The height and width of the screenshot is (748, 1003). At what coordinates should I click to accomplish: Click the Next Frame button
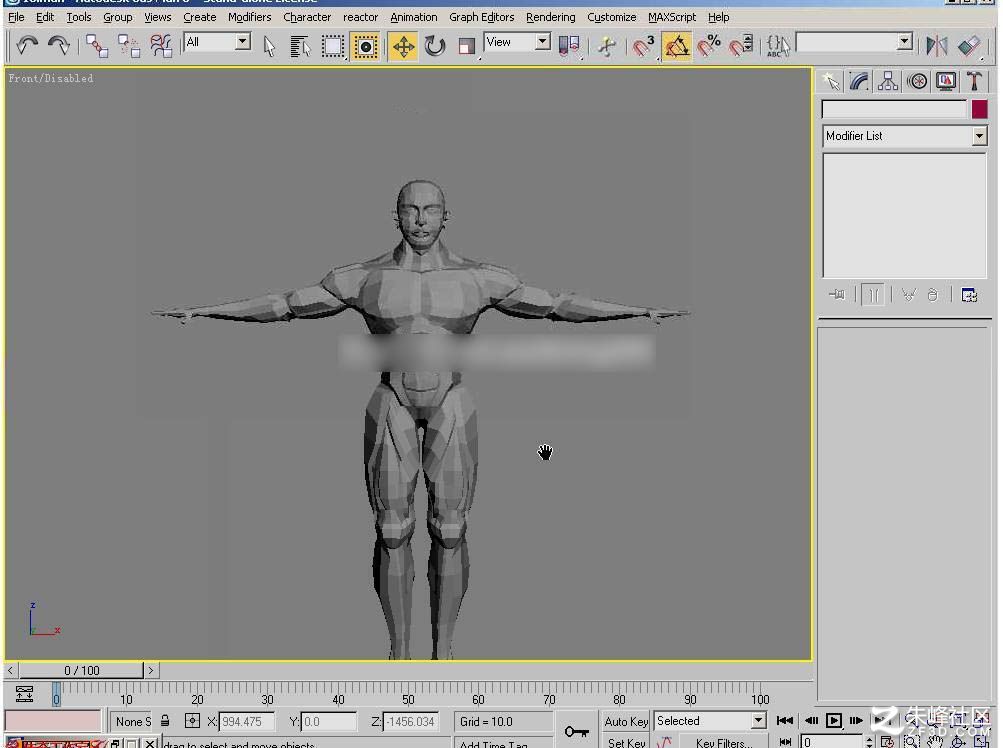pos(856,720)
